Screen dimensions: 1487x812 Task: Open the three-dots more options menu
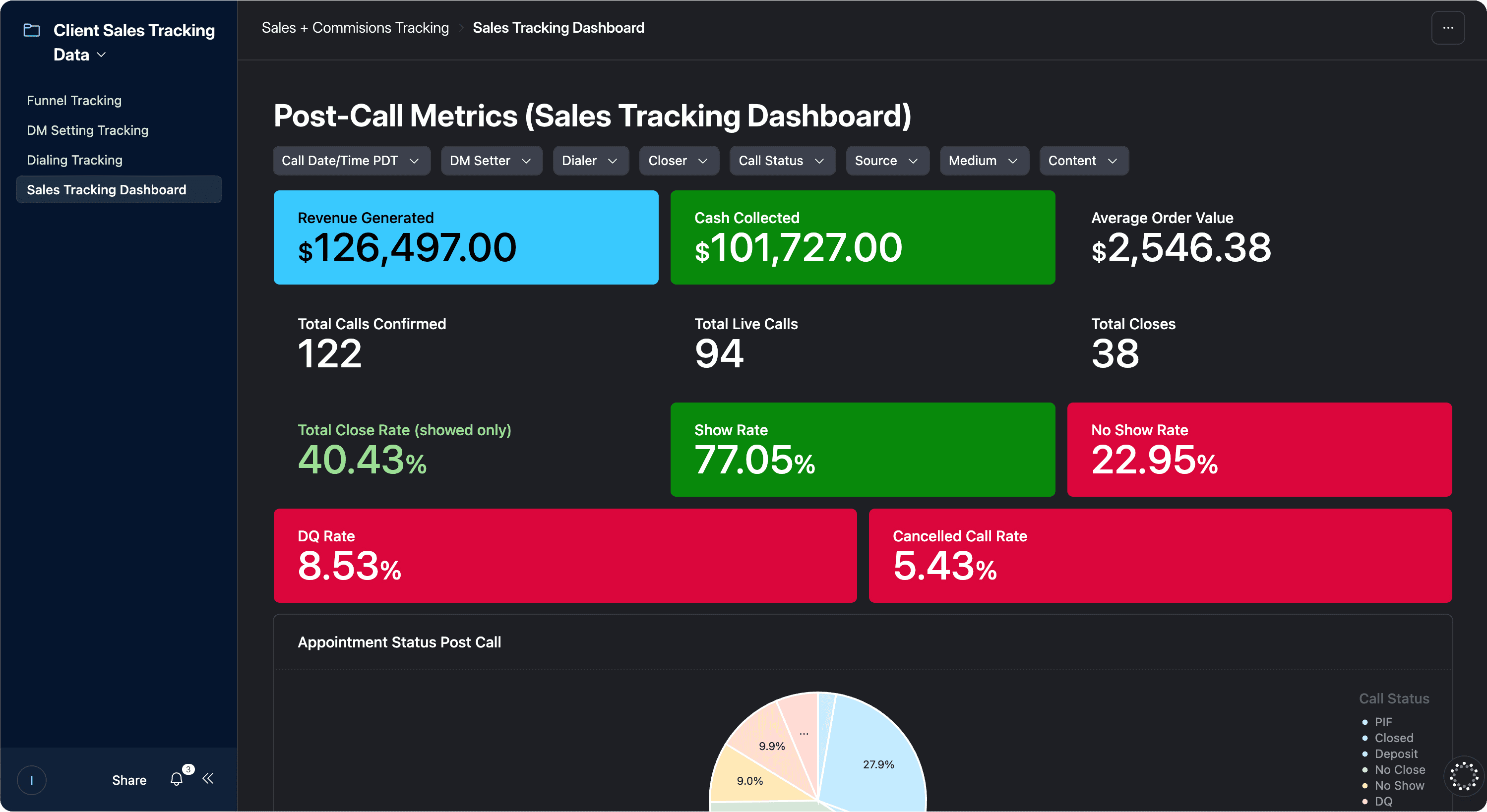tap(1448, 28)
